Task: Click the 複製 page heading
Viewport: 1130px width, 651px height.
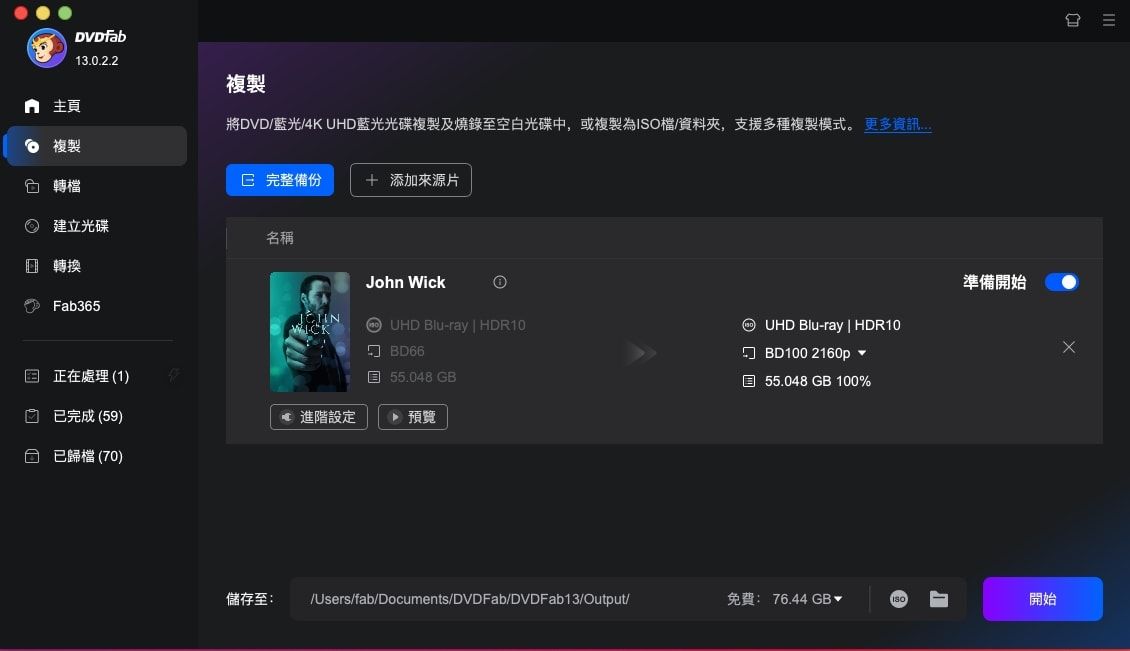Action: pos(246,84)
